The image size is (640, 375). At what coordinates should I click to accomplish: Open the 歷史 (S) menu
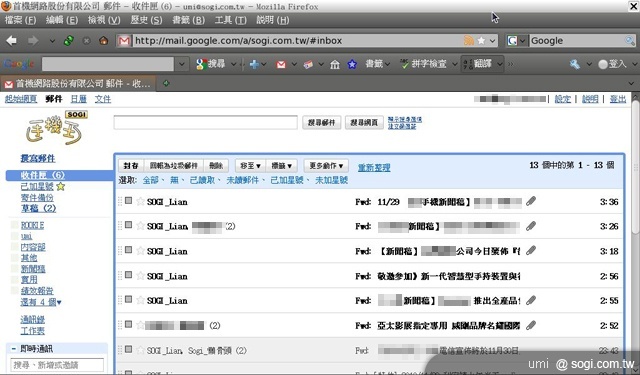(146, 20)
